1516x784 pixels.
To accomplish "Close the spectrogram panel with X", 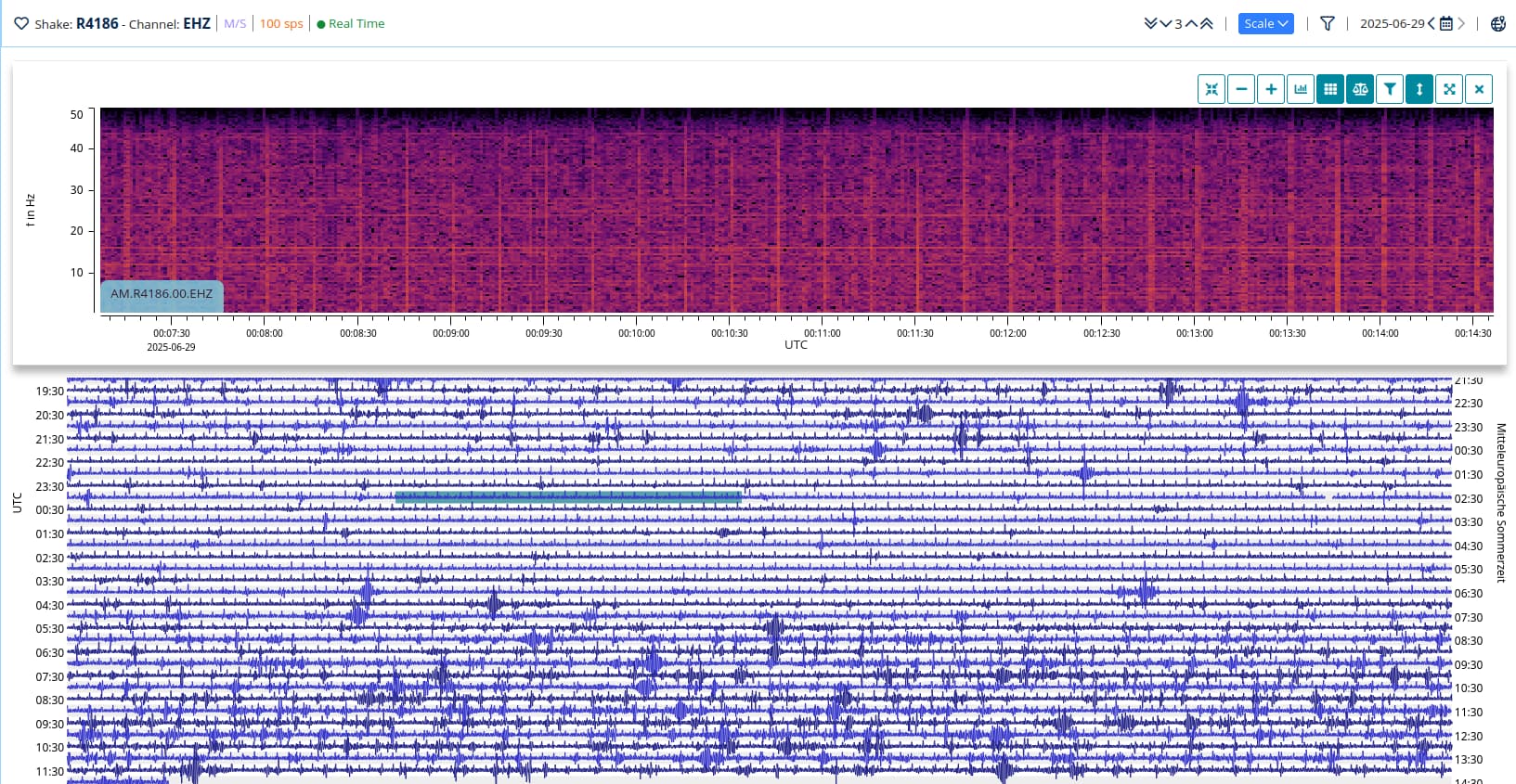I will click(1479, 89).
